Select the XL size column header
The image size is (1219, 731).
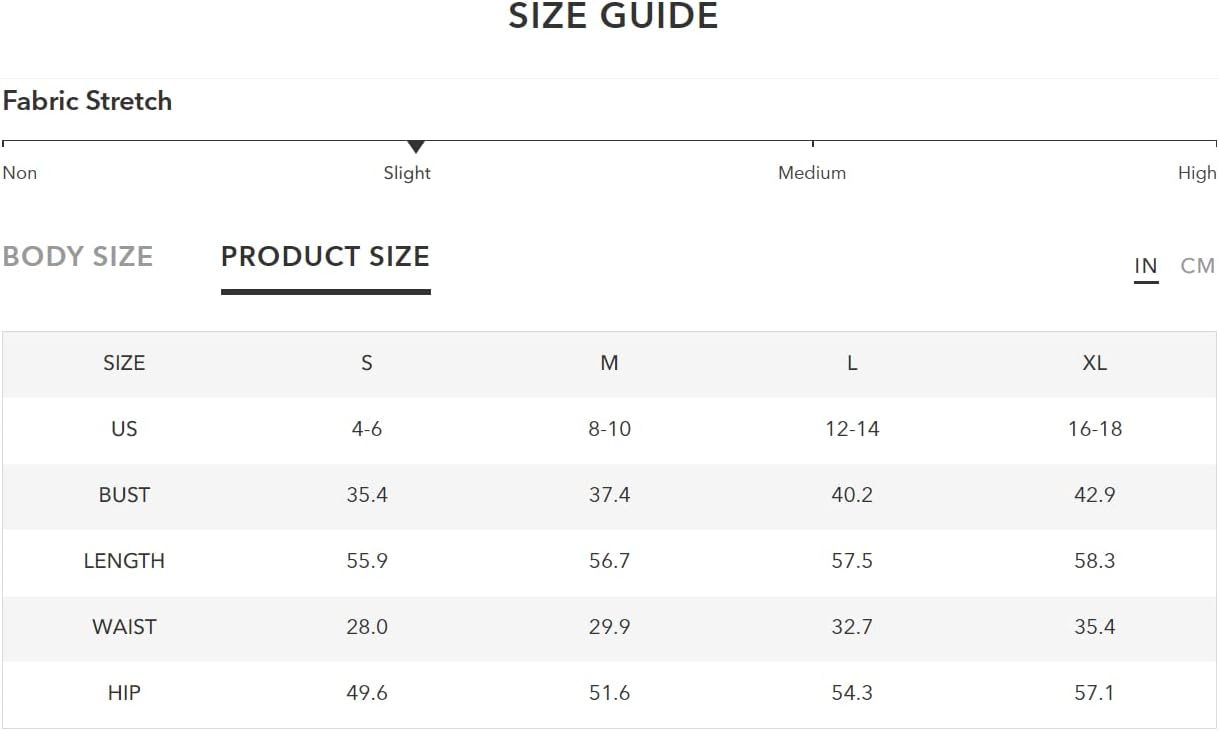(1095, 363)
